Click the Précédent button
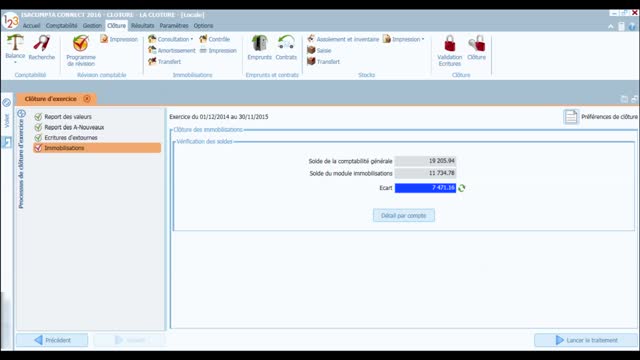640x360 pixels. (x=52, y=340)
